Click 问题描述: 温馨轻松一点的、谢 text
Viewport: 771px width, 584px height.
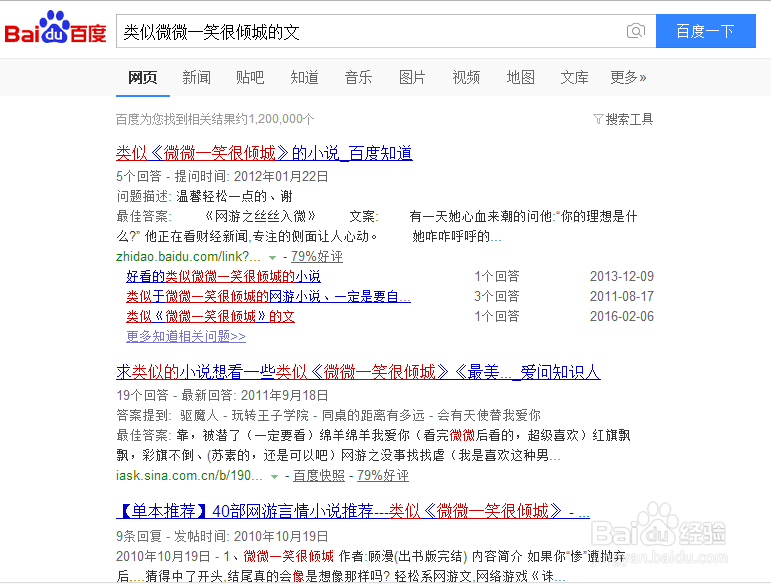point(205,197)
